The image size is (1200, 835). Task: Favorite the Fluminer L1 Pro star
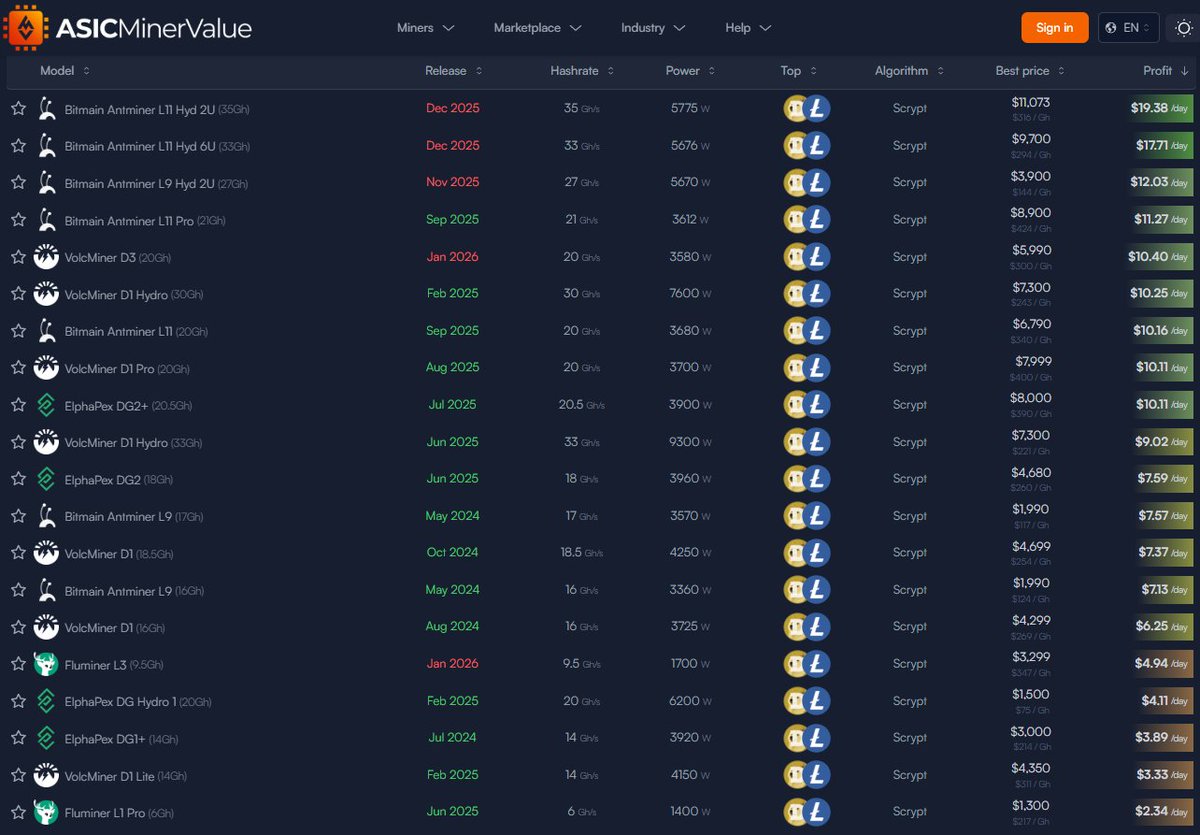click(x=18, y=812)
